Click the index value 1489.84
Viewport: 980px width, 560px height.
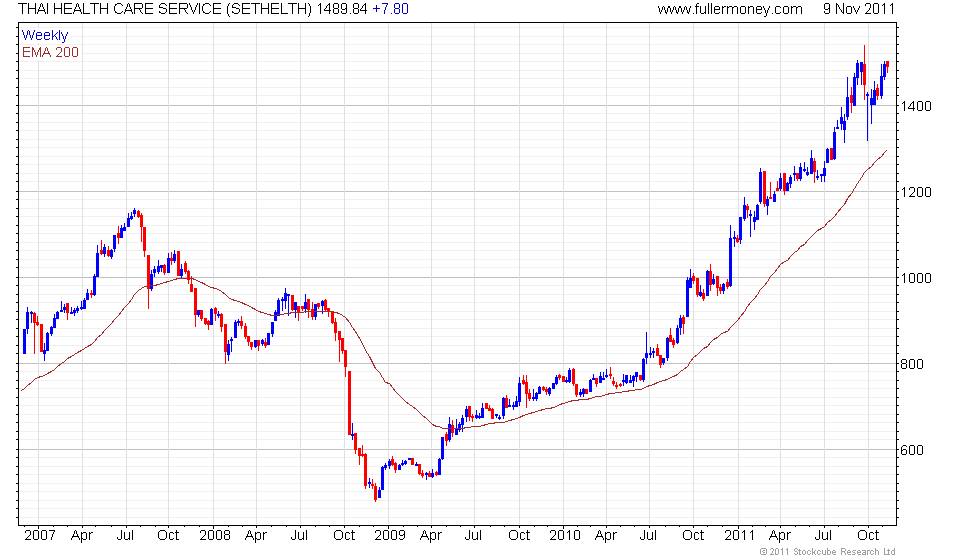click(x=342, y=9)
